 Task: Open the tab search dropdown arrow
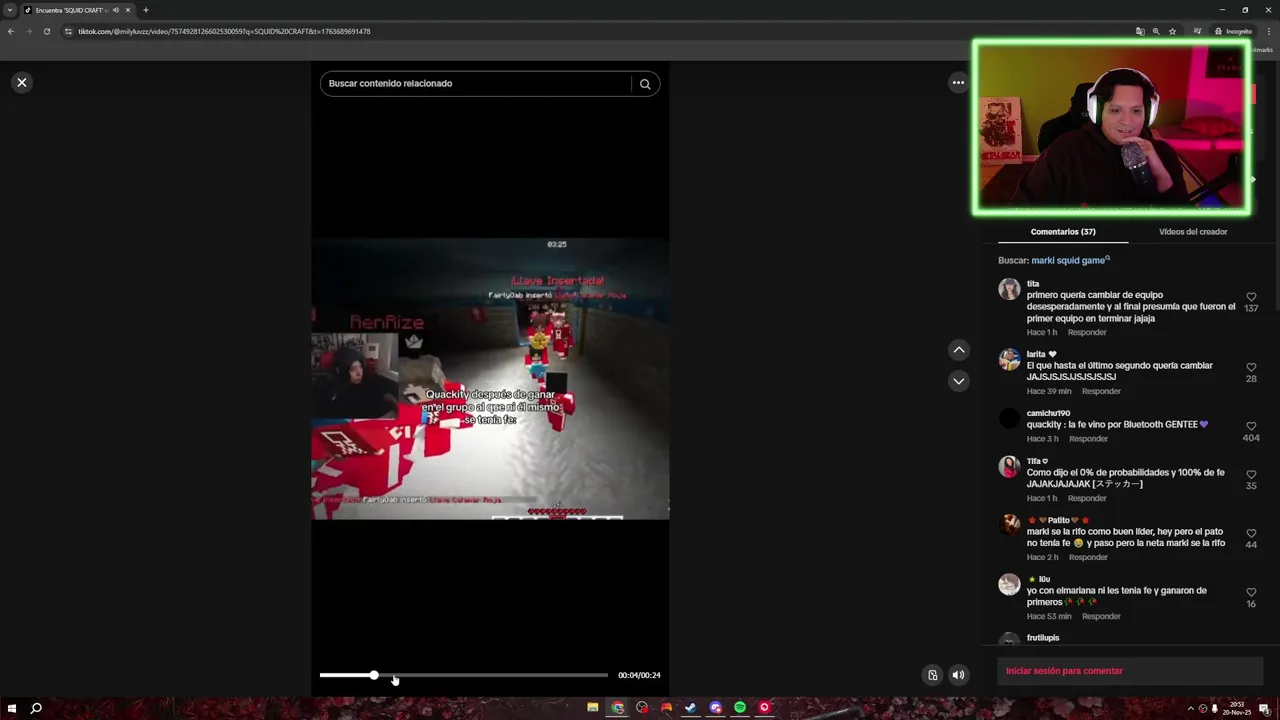click(10, 10)
